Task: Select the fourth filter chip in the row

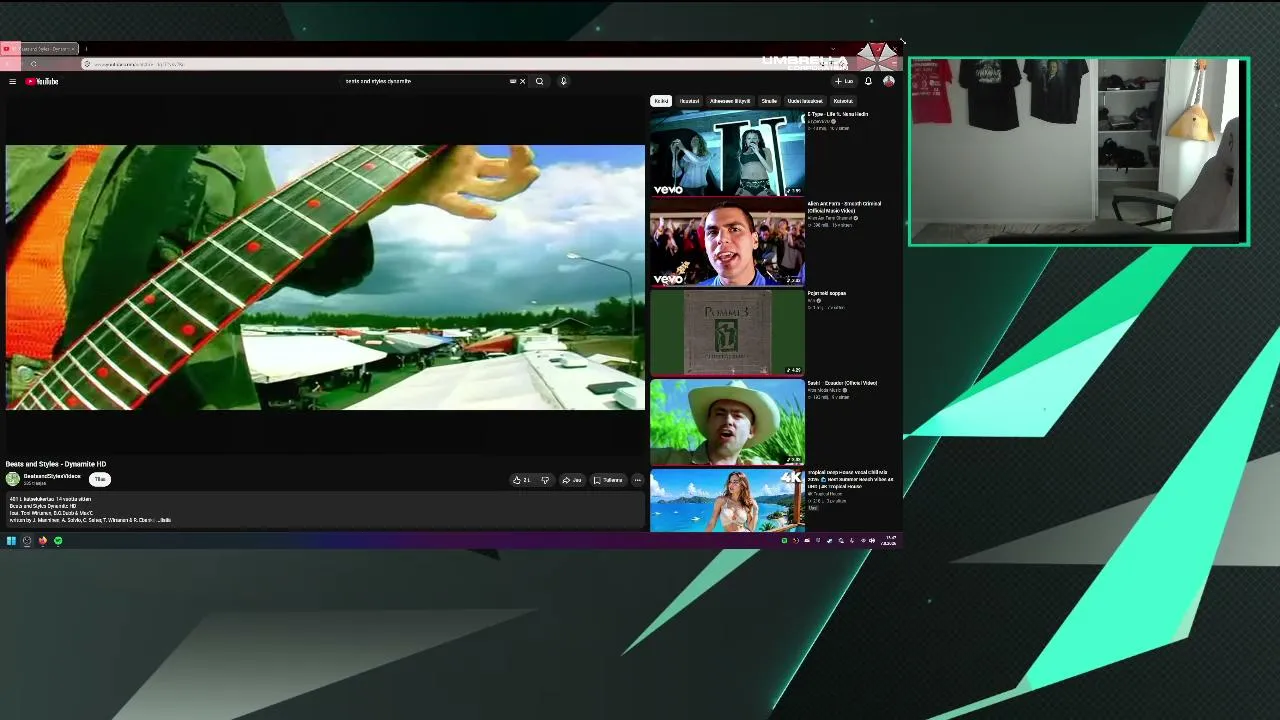Action: click(769, 101)
